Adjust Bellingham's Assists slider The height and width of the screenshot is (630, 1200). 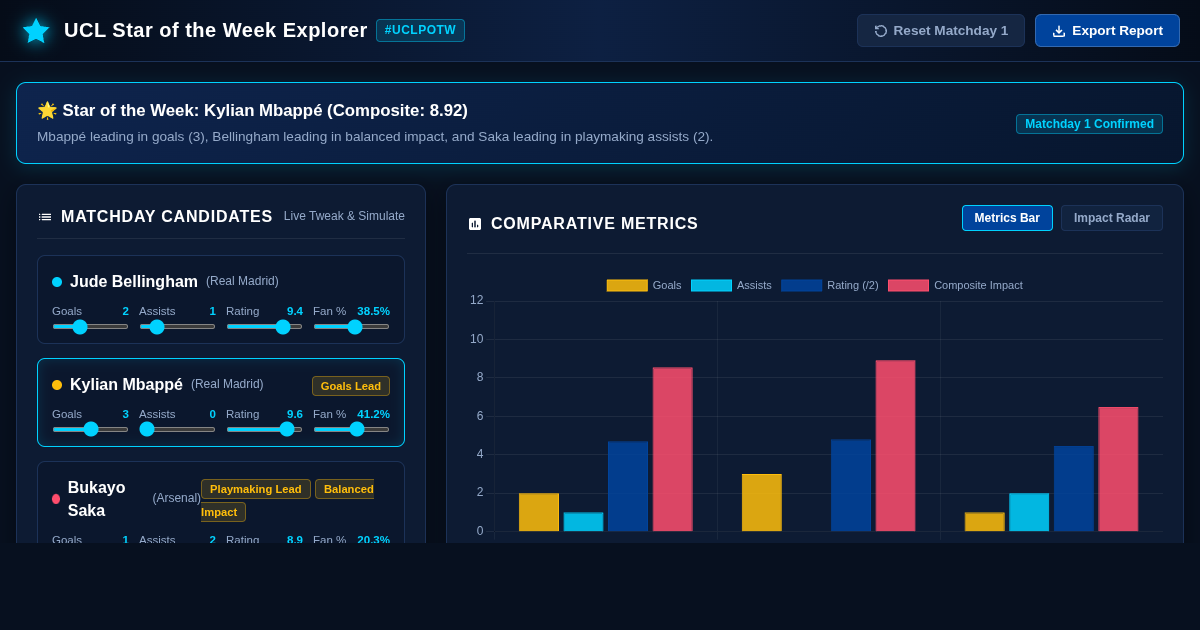point(177,326)
